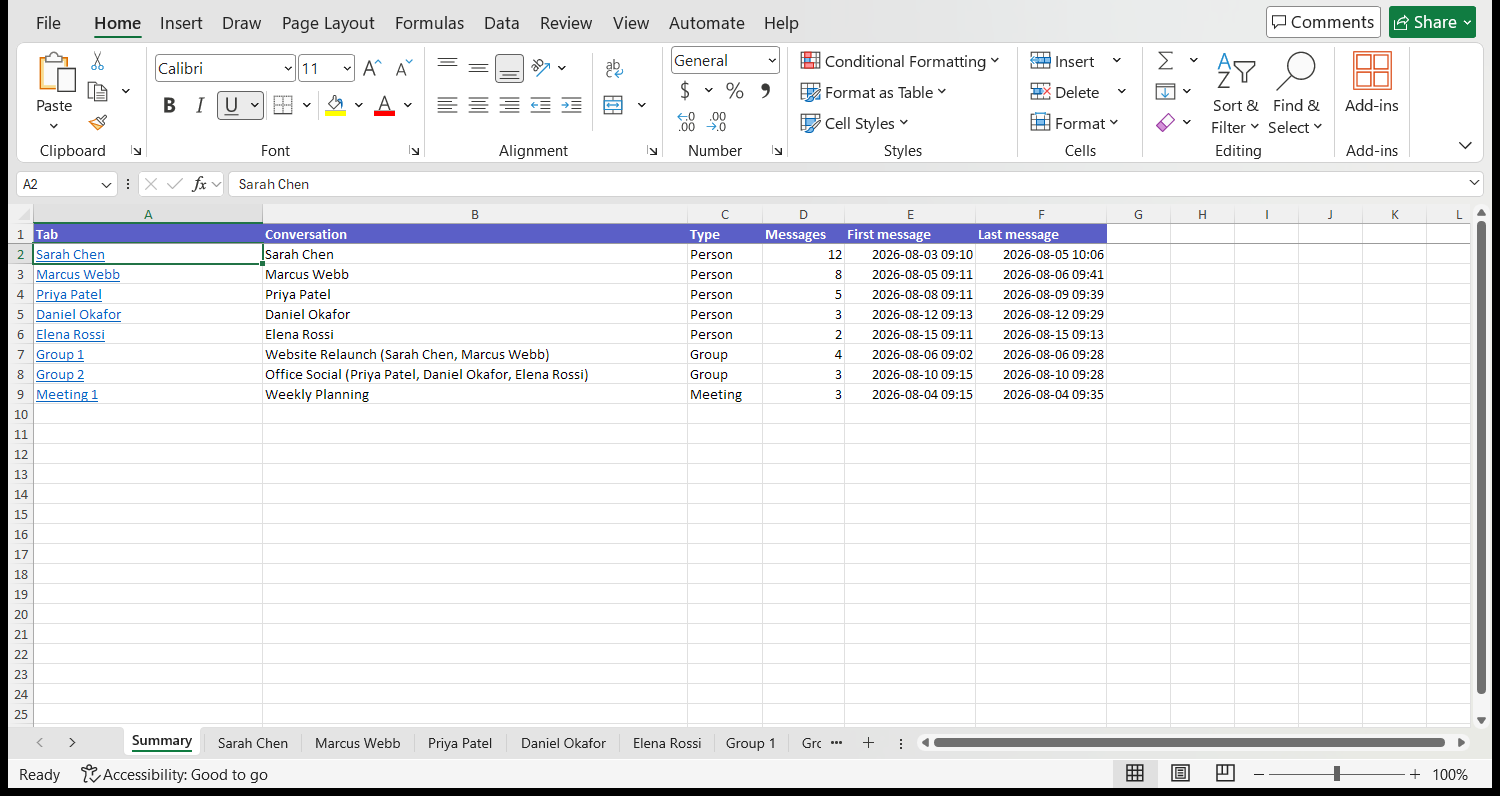The image size is (1500, 796).
Task: Open the Priya Patel hyperlink in column A
Action: 69,295
